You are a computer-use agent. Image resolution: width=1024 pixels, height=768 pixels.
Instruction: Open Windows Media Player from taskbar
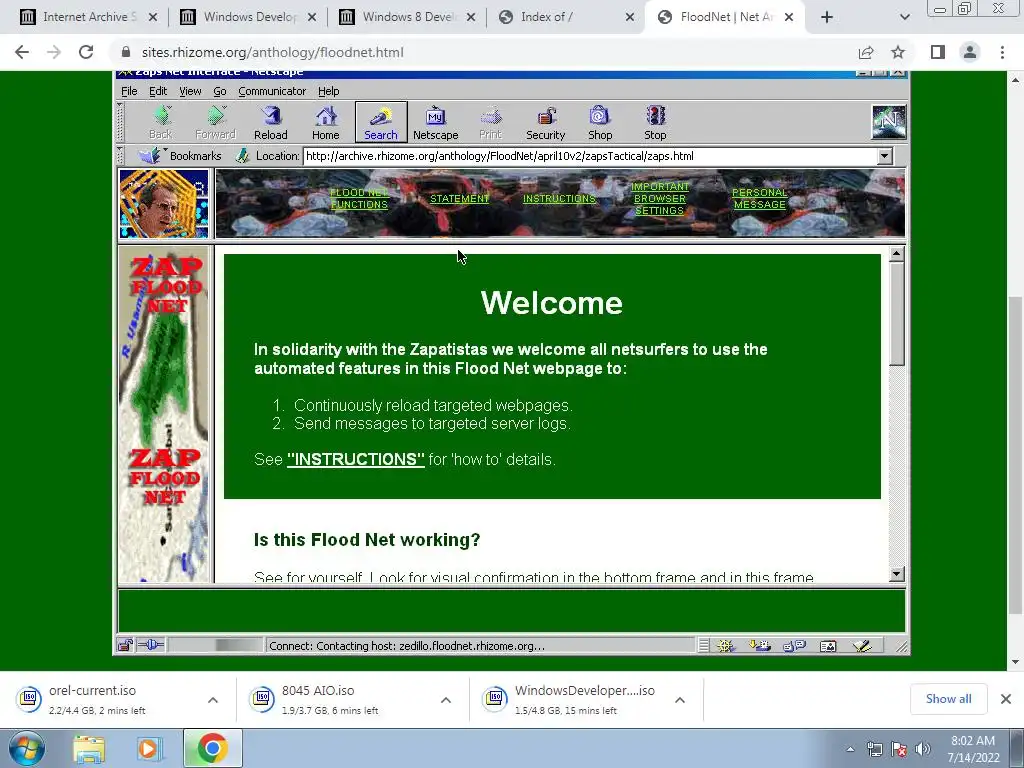pyautogui.click(x=148, y=748)
